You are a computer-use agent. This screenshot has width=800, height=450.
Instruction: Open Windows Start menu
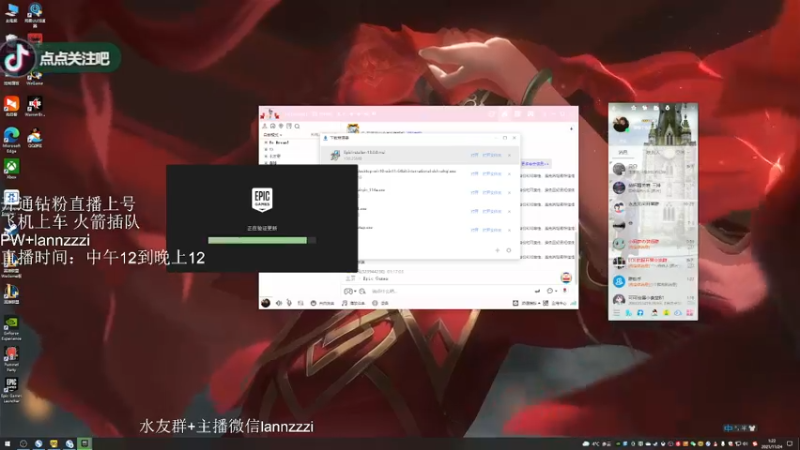point(7,444)
